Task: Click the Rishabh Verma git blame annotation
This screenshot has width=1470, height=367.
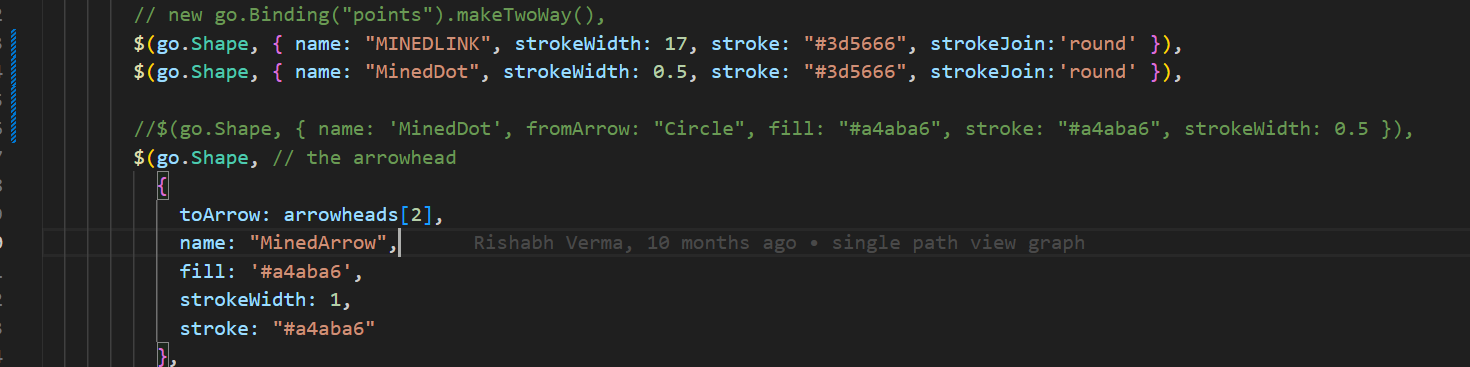Action: pos(635,243)
